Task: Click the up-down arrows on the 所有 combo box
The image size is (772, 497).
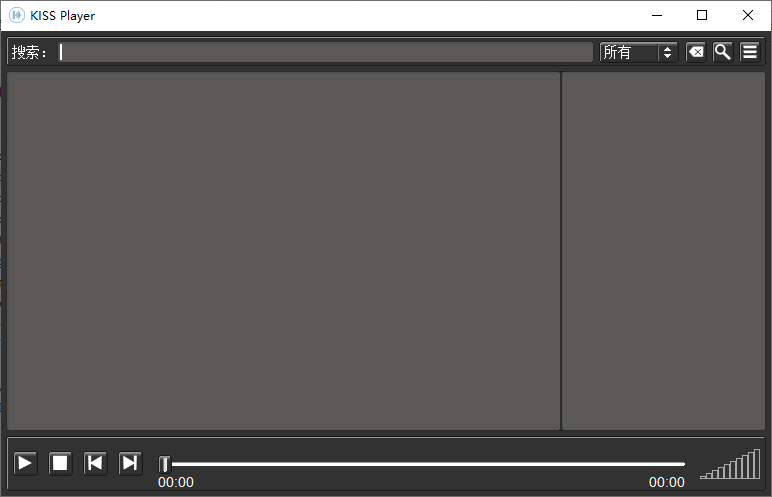Action: pos(668,52)
